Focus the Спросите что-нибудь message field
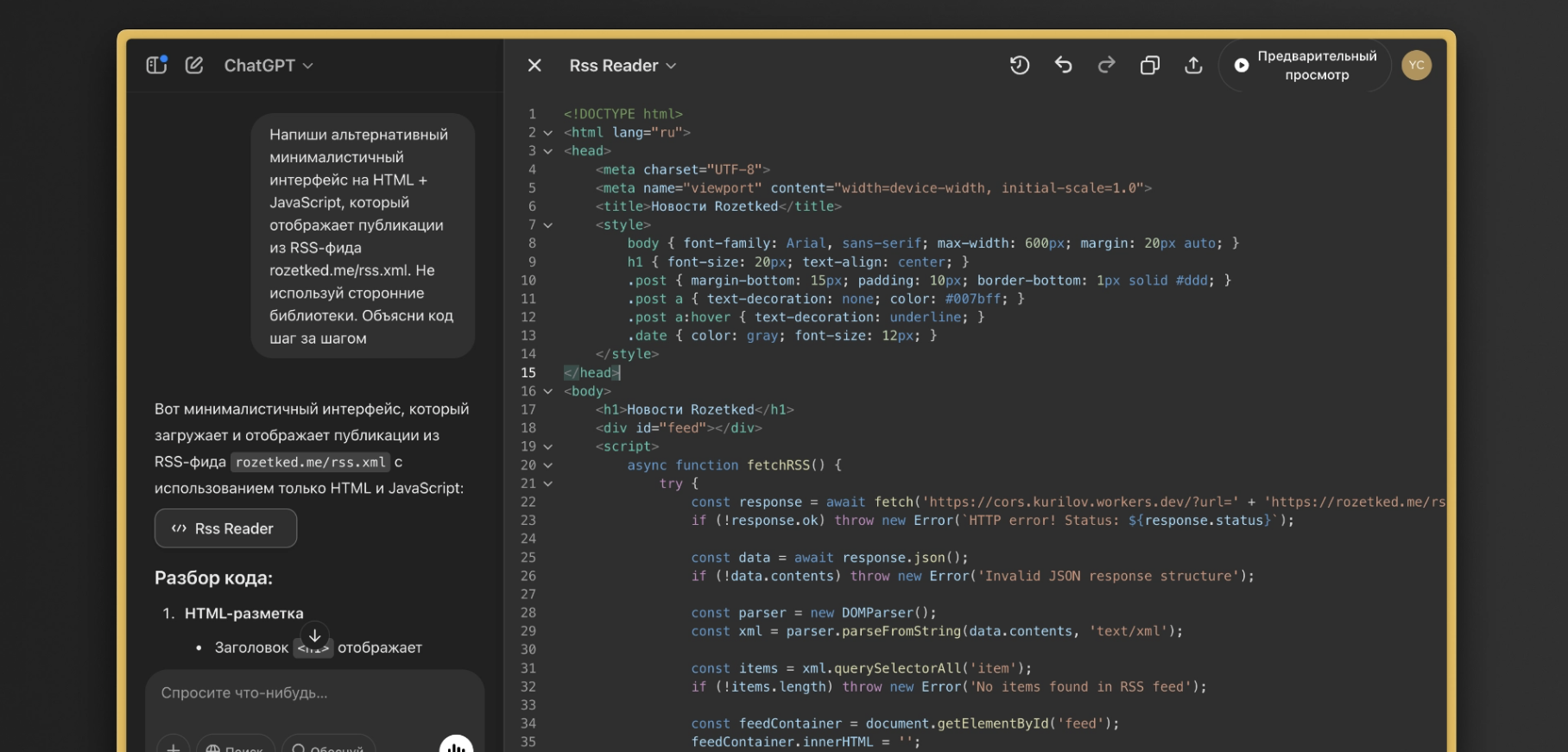This screenshot has width=1568, height=752. pos(314,693)
